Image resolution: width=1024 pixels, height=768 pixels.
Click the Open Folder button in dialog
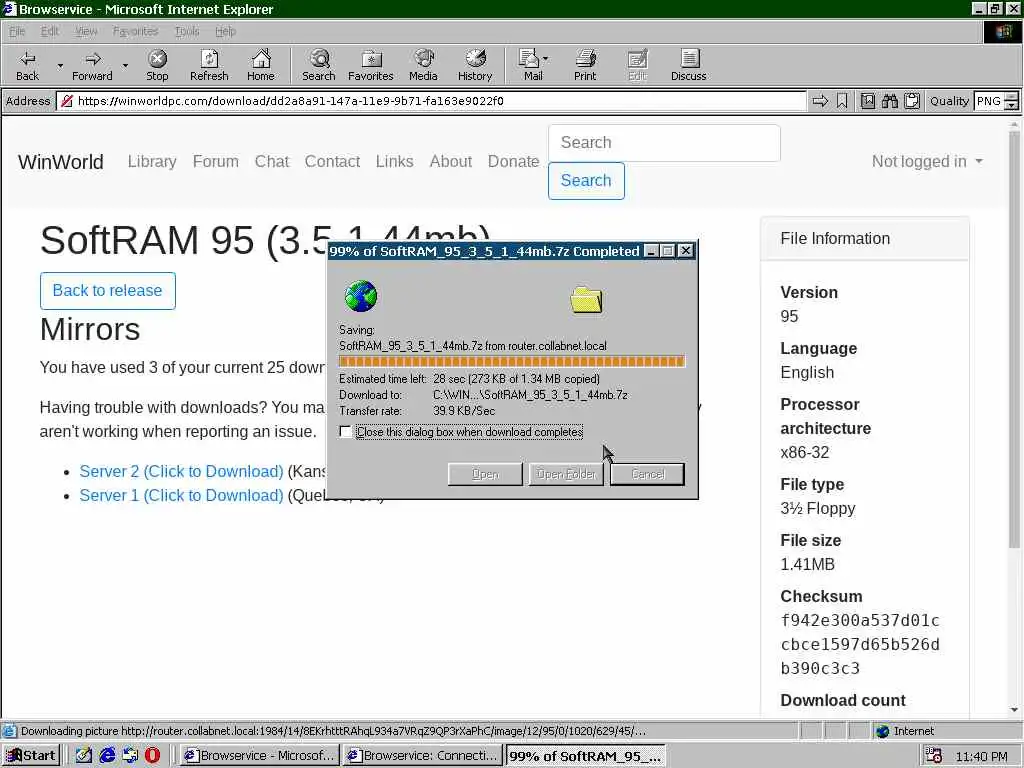click(566, 474)
